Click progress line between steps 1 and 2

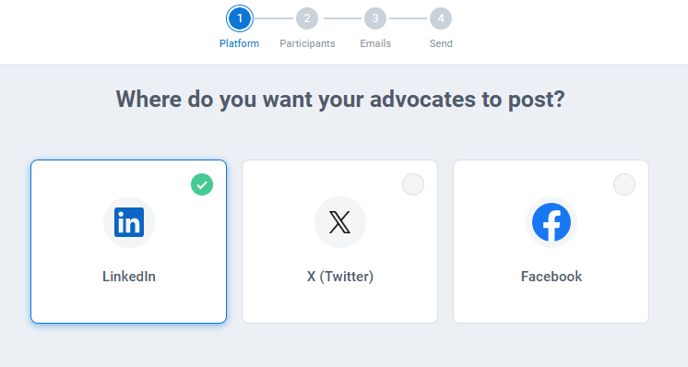coord(274,18)
